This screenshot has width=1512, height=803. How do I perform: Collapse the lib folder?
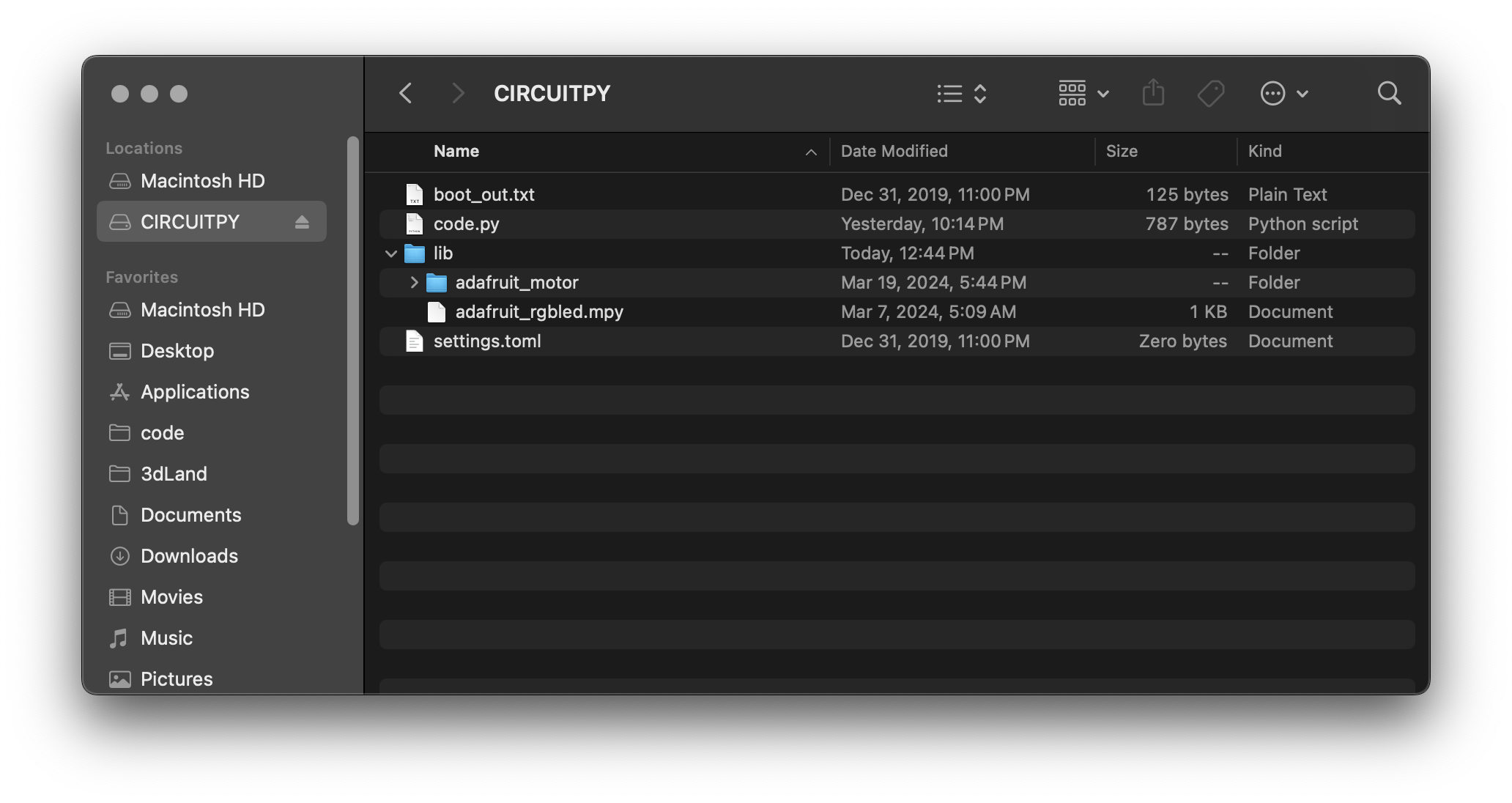click(x=392, y=252)
